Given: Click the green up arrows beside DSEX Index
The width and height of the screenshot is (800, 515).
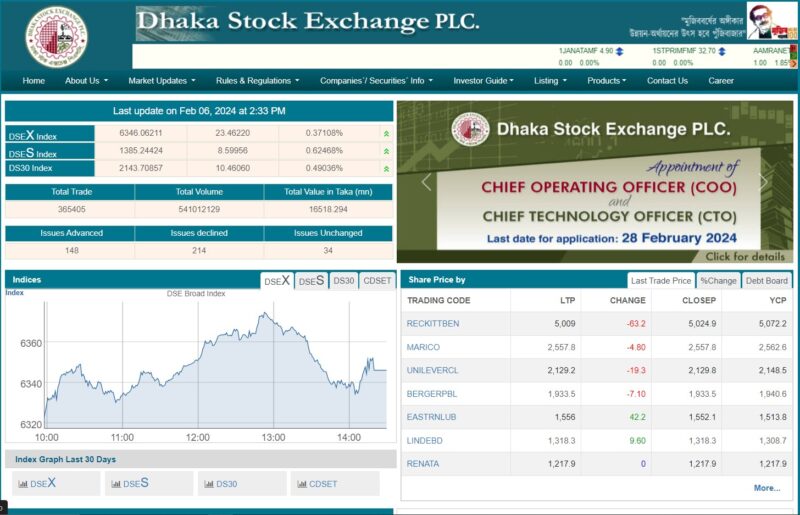Looking at the screenshot, I should [x=386, y=133].
